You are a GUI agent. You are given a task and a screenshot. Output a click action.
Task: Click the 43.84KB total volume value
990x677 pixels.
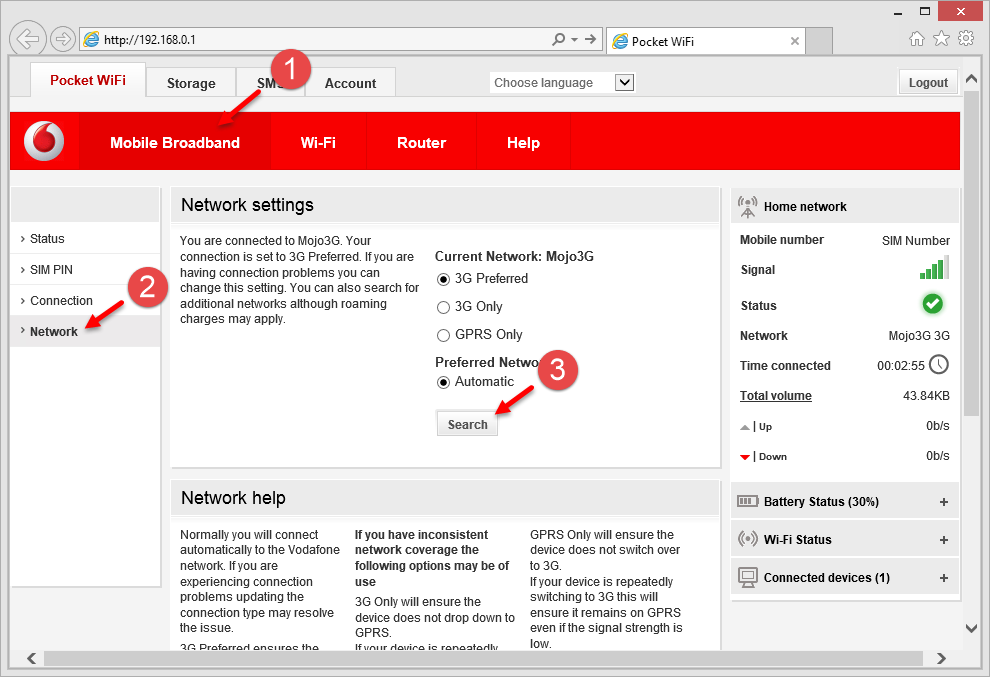coord(926,396)
